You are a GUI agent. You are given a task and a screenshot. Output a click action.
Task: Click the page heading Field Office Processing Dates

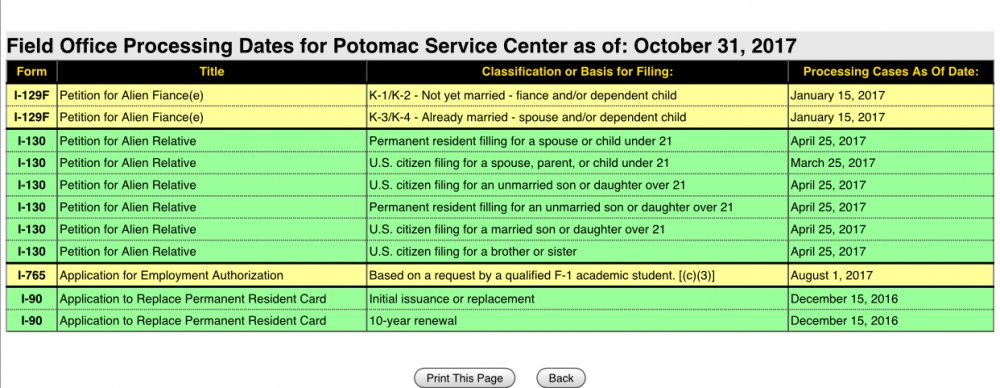click(x=402, y=46)
